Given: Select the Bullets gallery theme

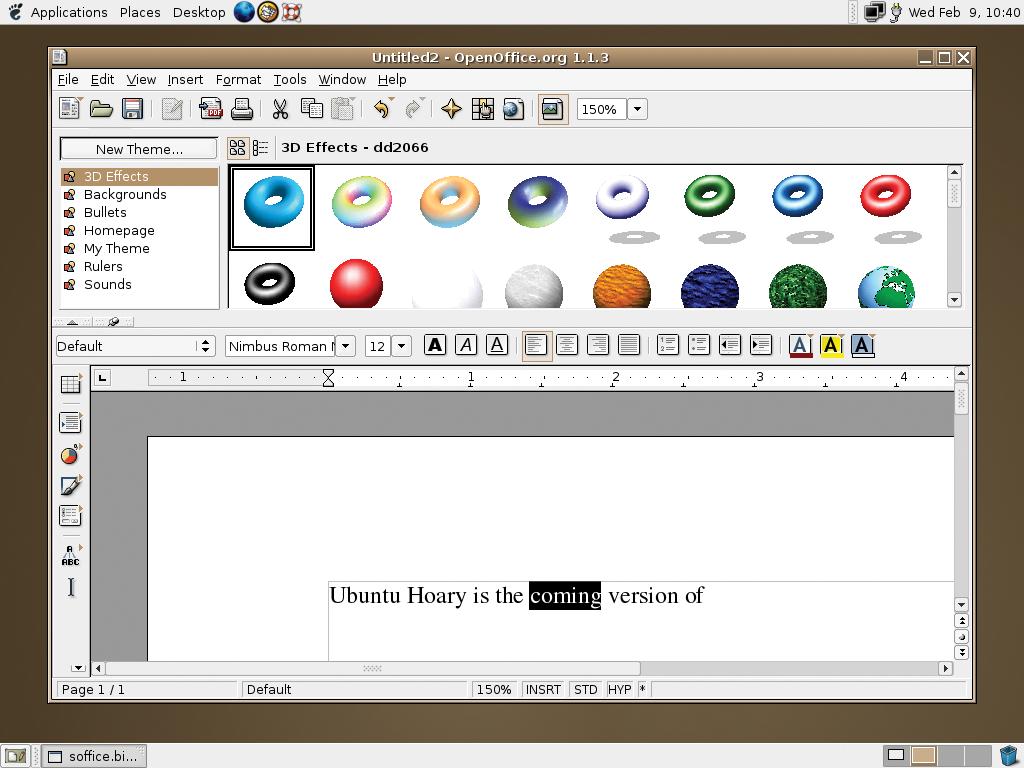Looking at the screenshot, I should (x=139, y=212).
